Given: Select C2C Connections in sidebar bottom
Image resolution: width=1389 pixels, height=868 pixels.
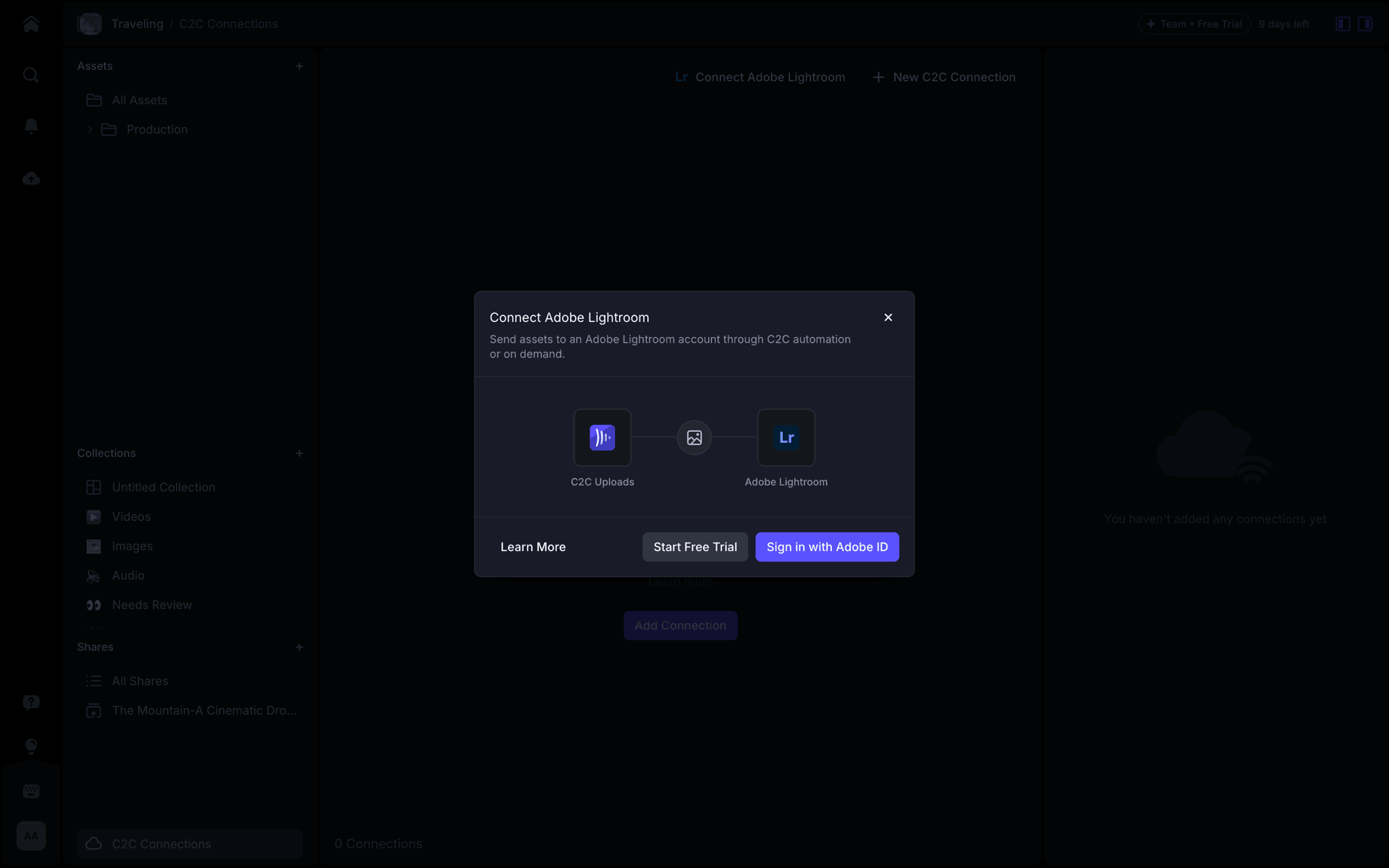Looking at the screenshot, I should pyautogui.click(x=190, y=844).
